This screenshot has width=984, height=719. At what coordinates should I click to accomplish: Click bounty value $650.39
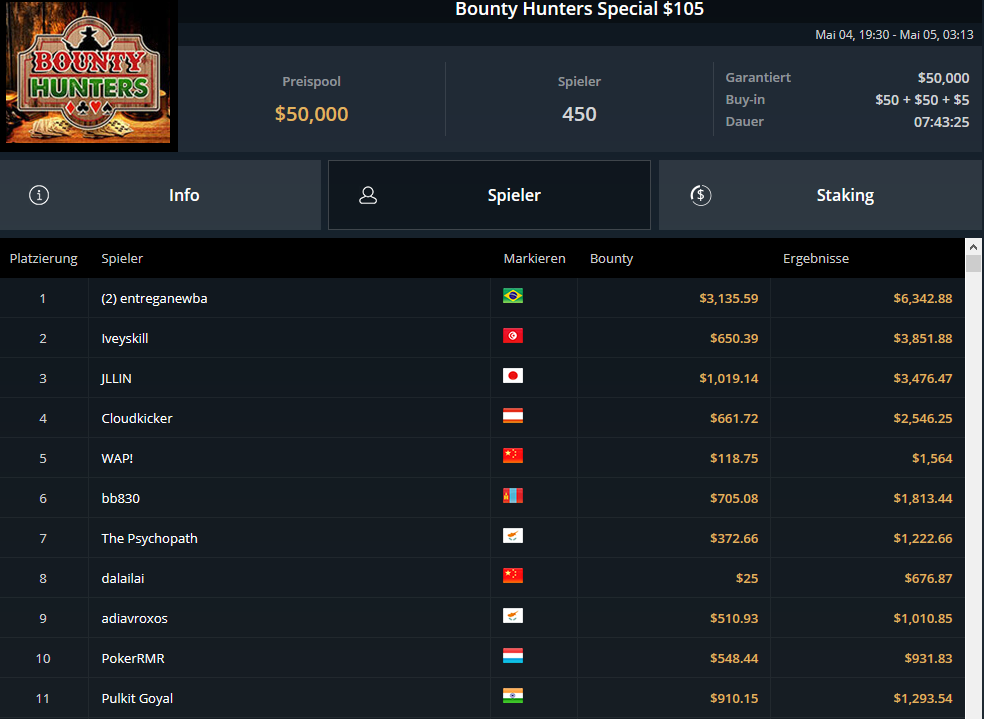coord(734,339)
